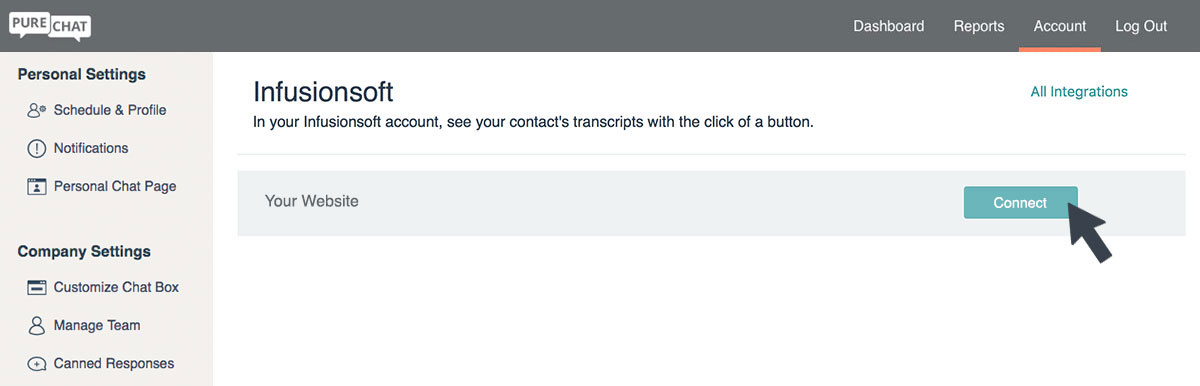
Task: Click the Canned Responses bubble icon
Action: [37, 364]
